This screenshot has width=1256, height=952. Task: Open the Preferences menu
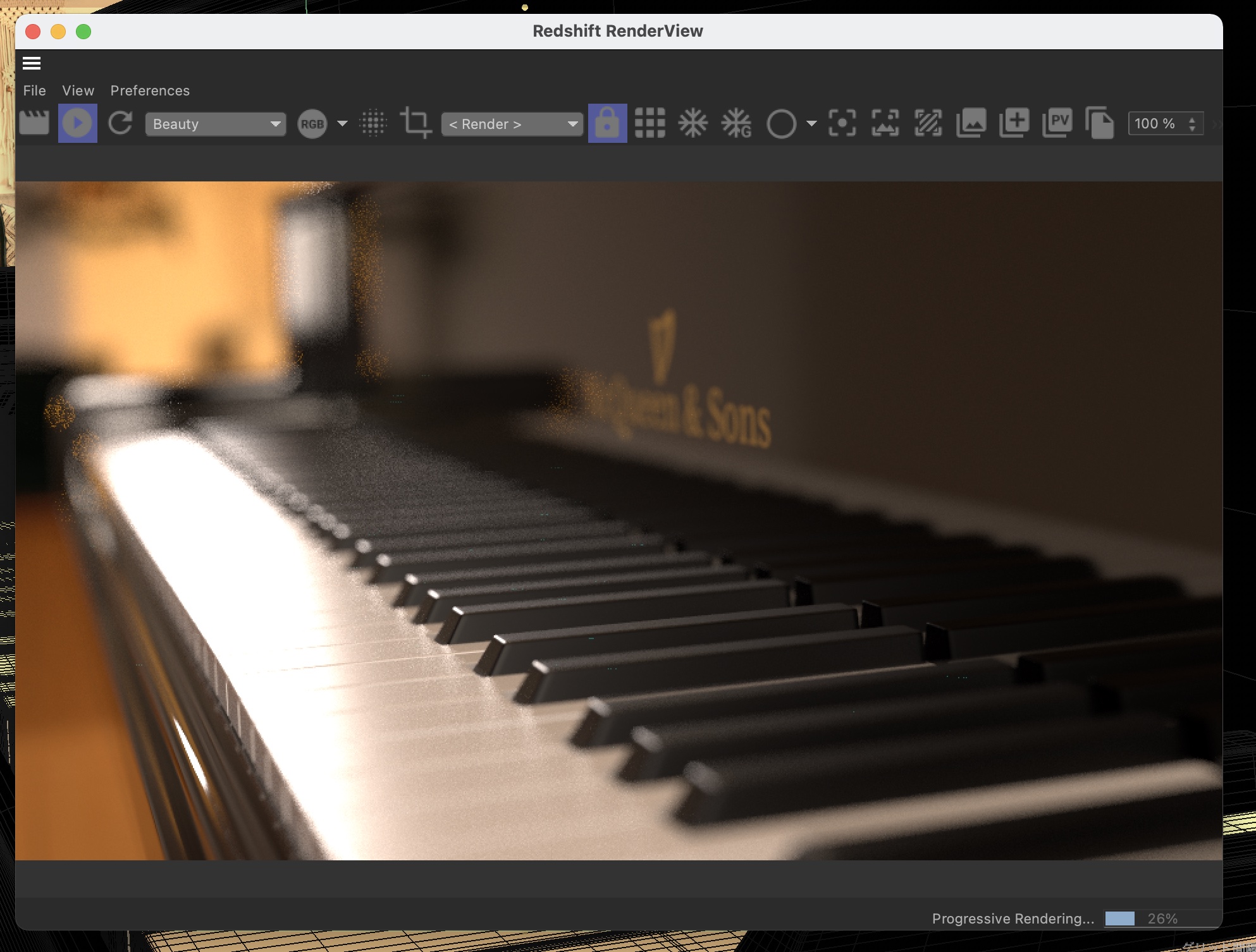(x=150, y=90)
